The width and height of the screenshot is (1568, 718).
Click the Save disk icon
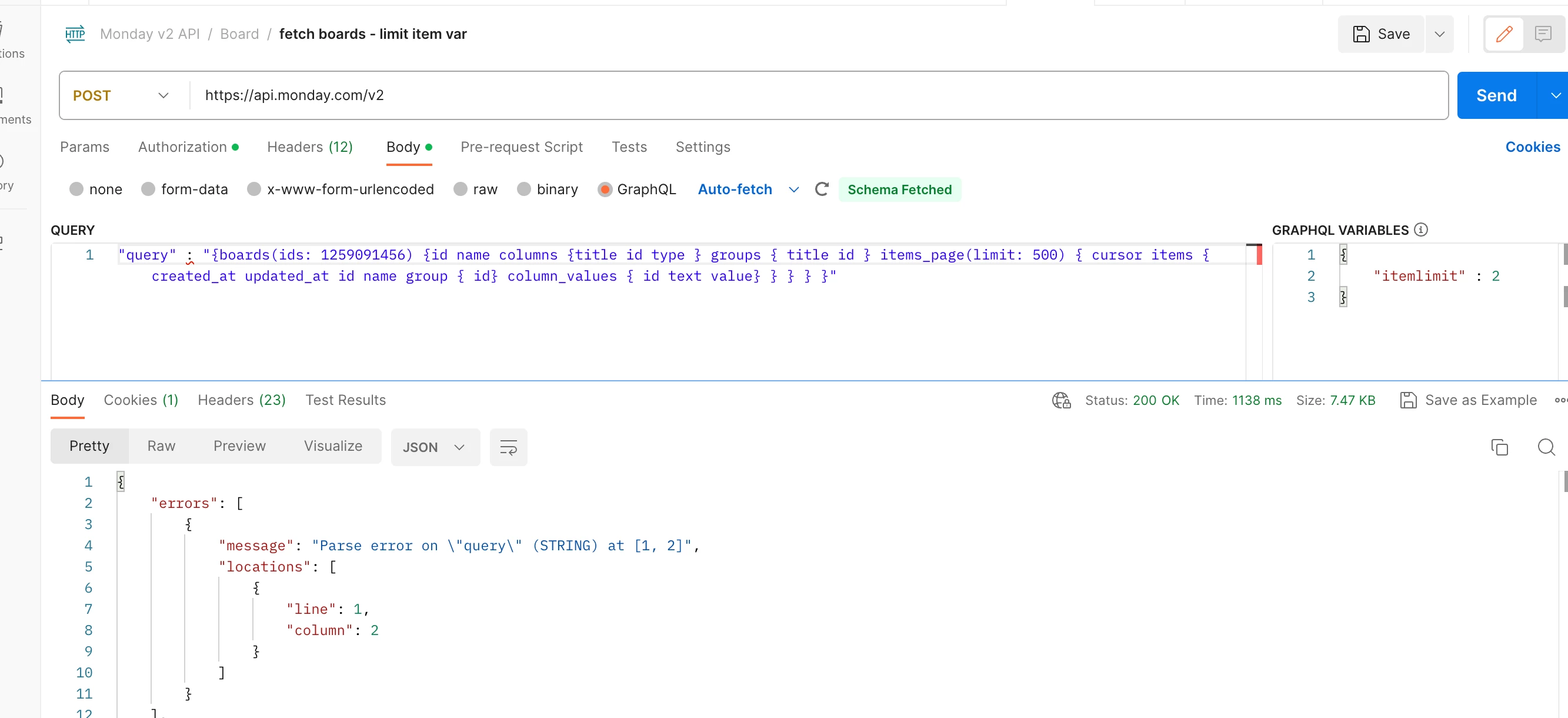point(1361,34)
